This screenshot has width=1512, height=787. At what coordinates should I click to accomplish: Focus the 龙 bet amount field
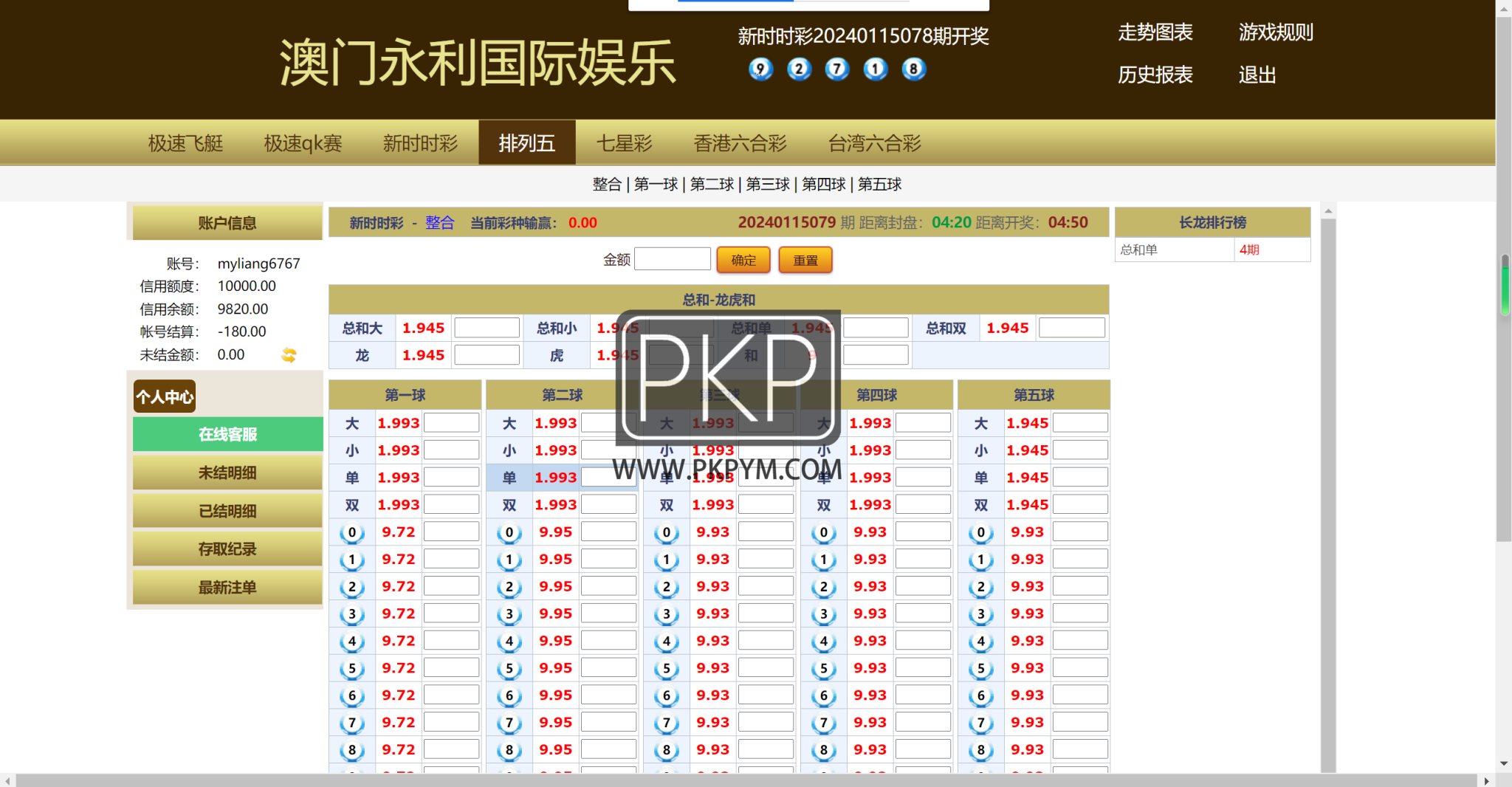point(487,355)
